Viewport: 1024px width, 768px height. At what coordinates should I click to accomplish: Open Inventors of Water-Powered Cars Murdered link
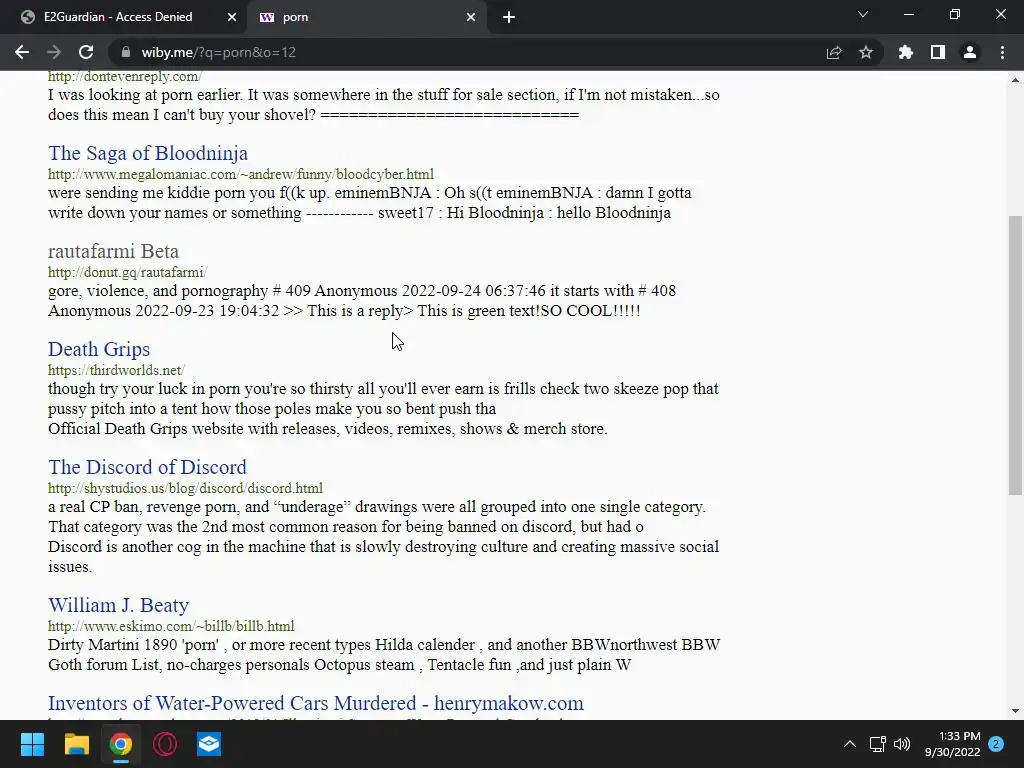(x=315, y=703)
